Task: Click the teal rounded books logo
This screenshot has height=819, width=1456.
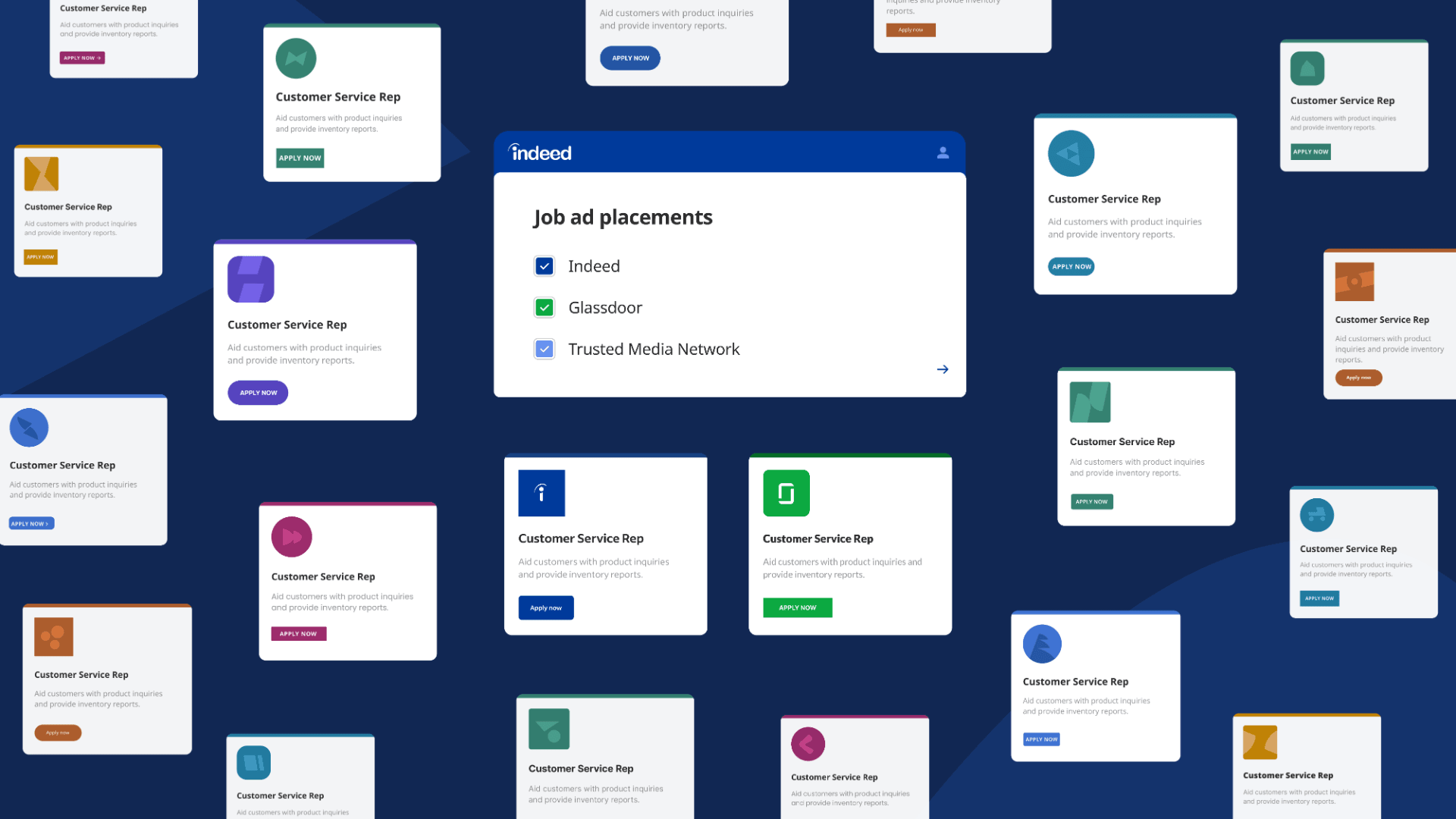Action: pyautogui.click(x=253, y=763)
